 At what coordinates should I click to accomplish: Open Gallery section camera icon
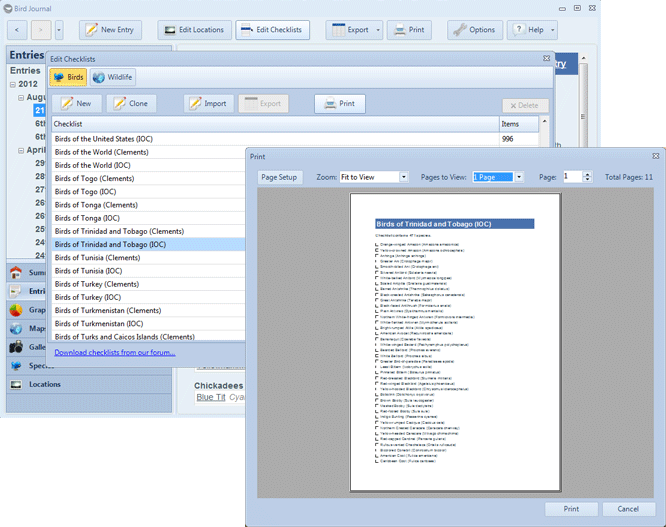coord(16,347)
